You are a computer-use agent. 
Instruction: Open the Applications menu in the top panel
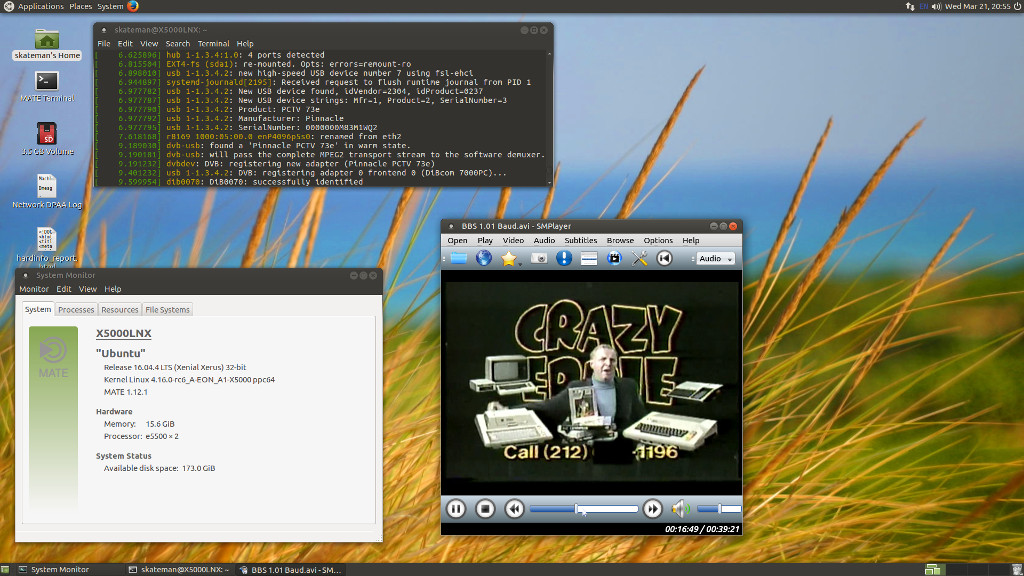click(40, 7)
